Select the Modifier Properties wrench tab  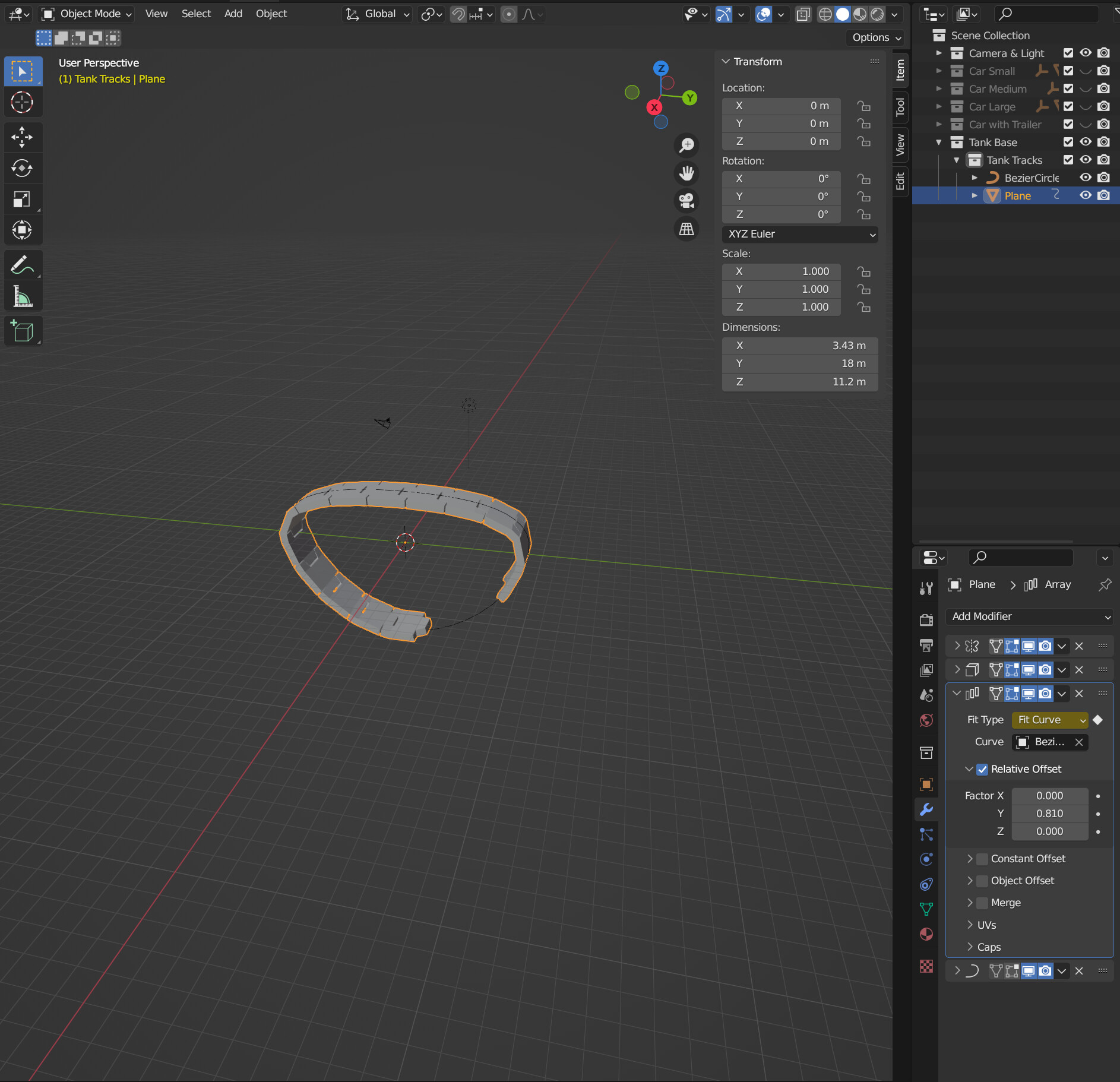[x=926, y=809]
